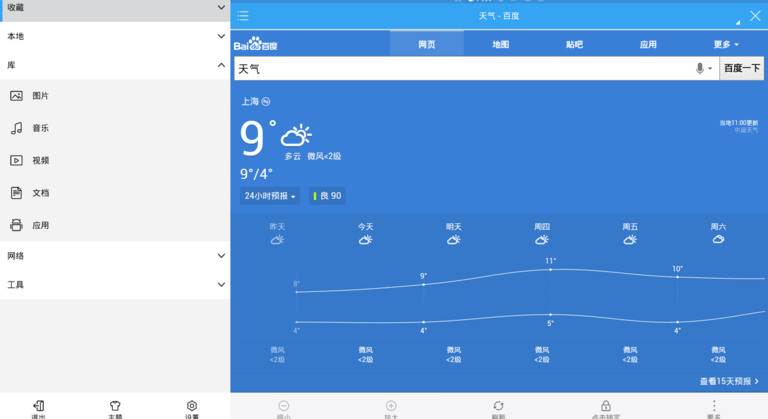Open the 图片 (Pictures) library
The height and width of the screenshot is (419, 768).
point(115,96)
